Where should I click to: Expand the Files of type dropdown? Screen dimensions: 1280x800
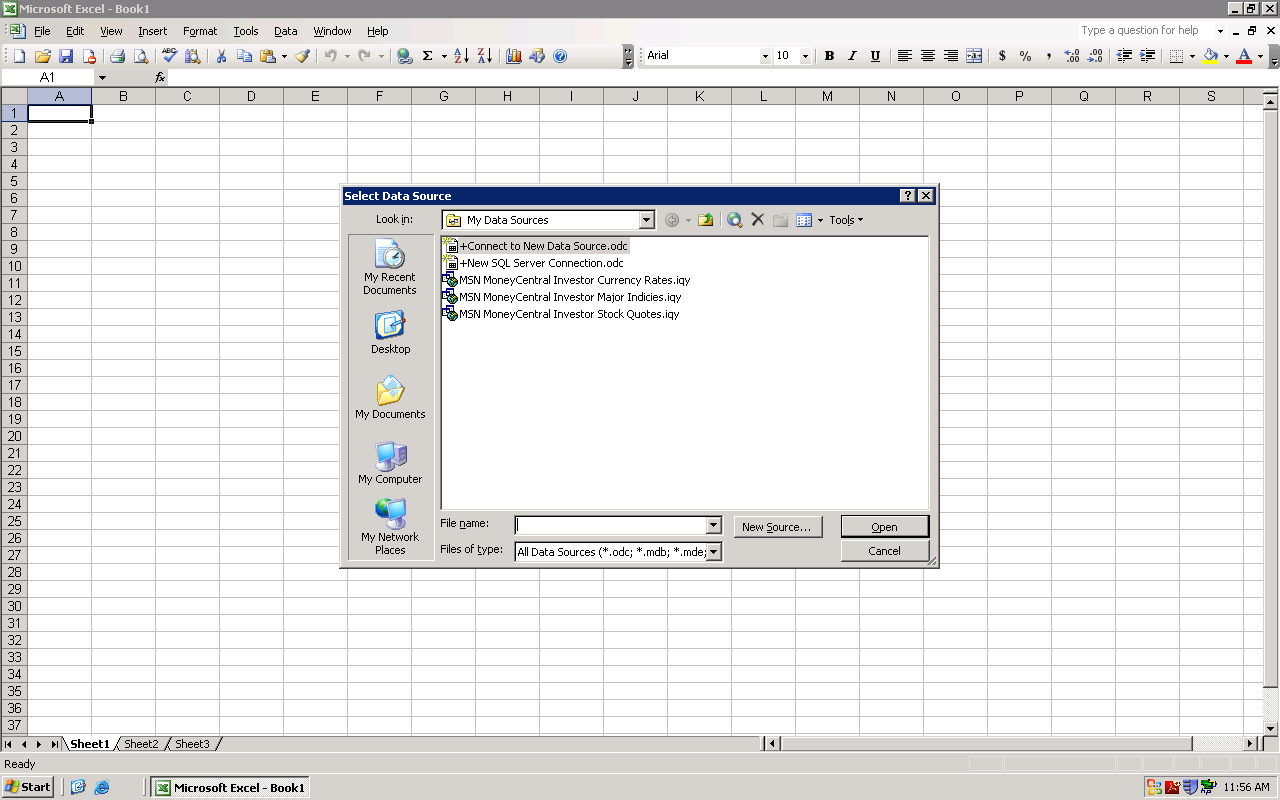point(713,552)
